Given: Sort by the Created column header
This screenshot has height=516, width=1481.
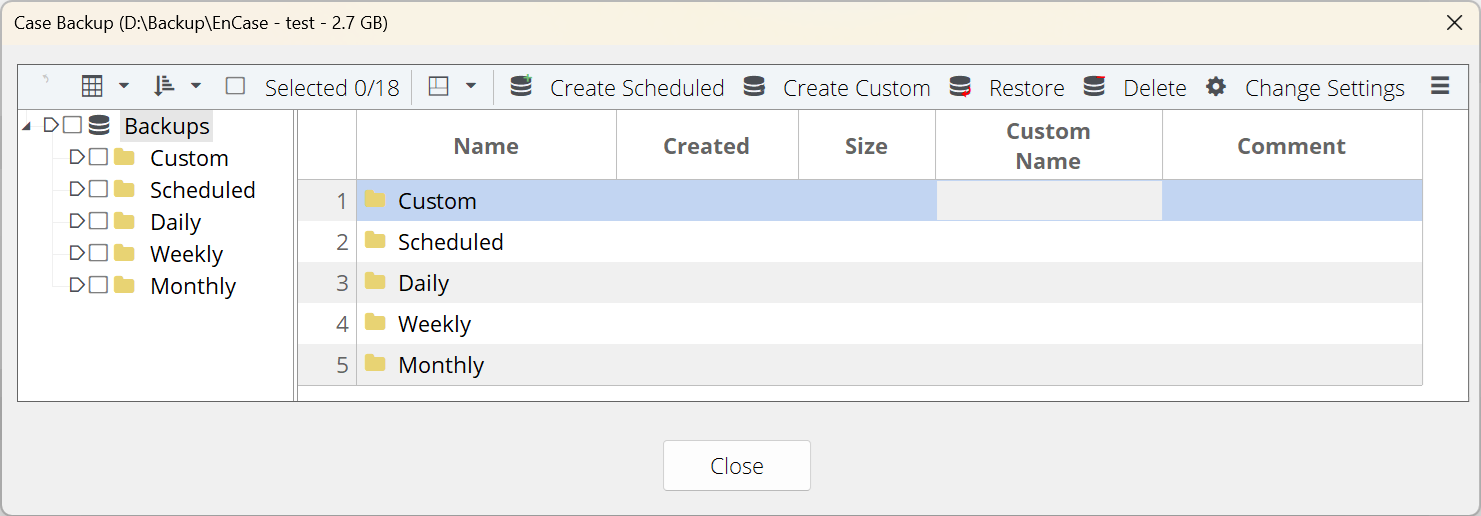Looking at the screenshot, I should 707,146.
